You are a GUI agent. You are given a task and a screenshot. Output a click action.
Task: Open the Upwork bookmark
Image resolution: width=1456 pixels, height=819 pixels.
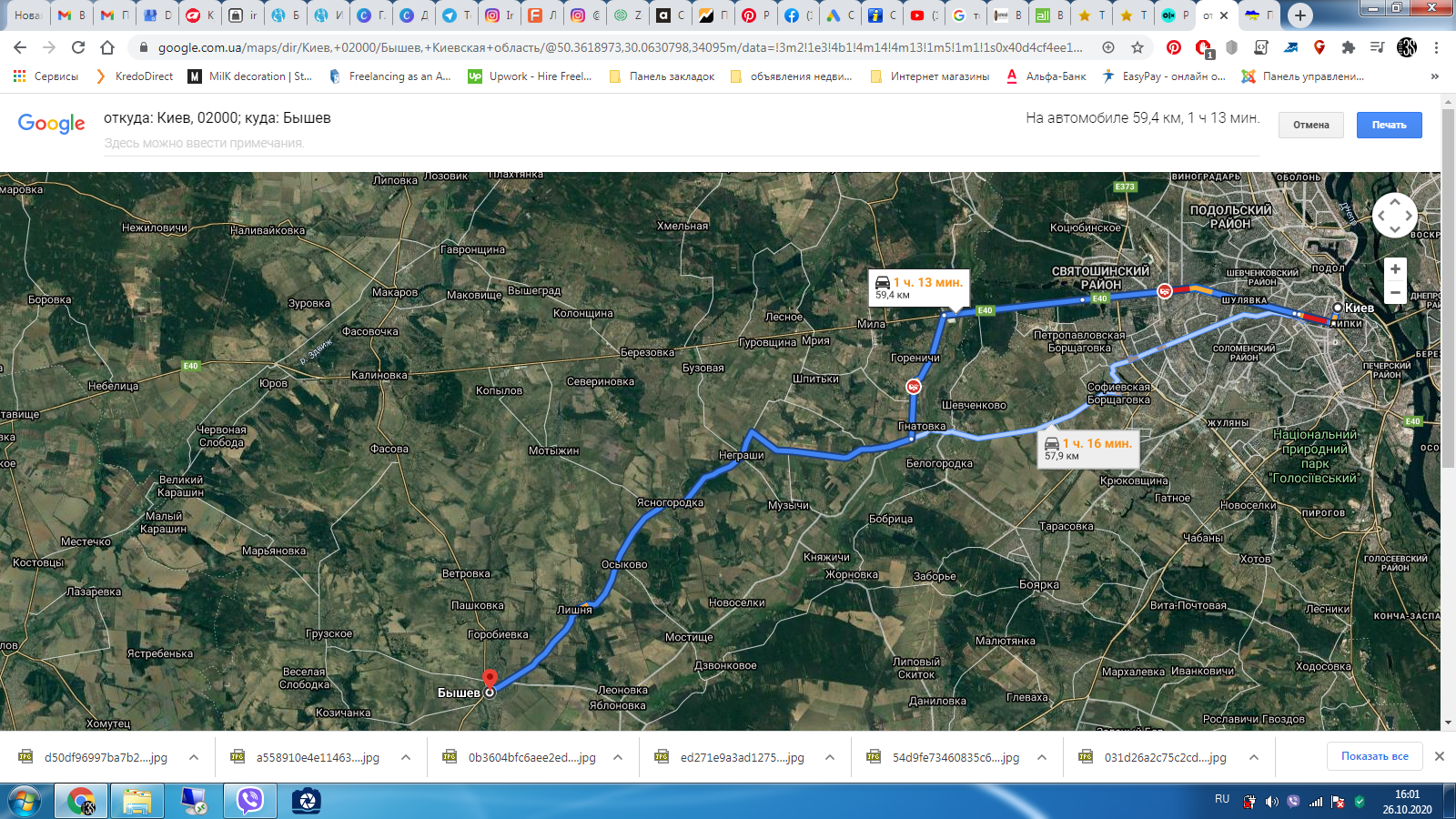coord(530,76)
